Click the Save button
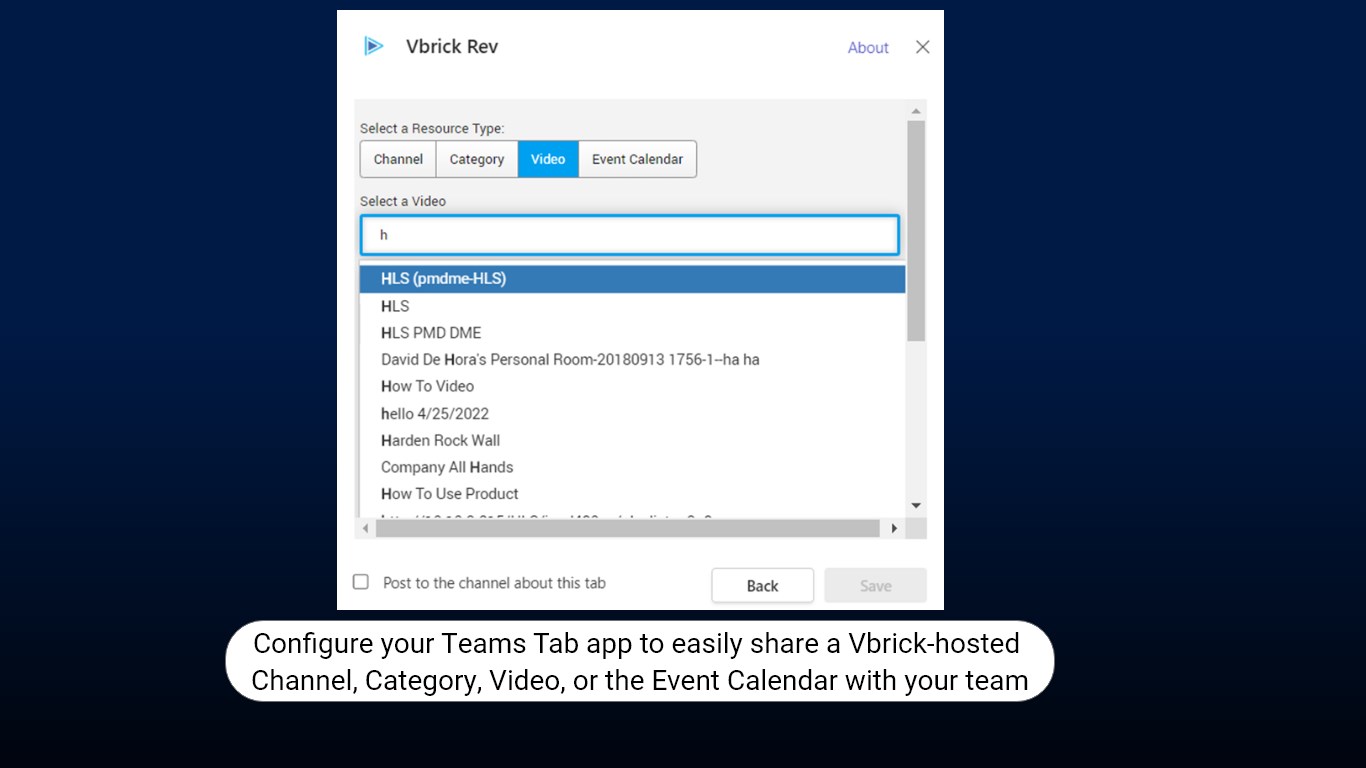 tap(875, 586)
